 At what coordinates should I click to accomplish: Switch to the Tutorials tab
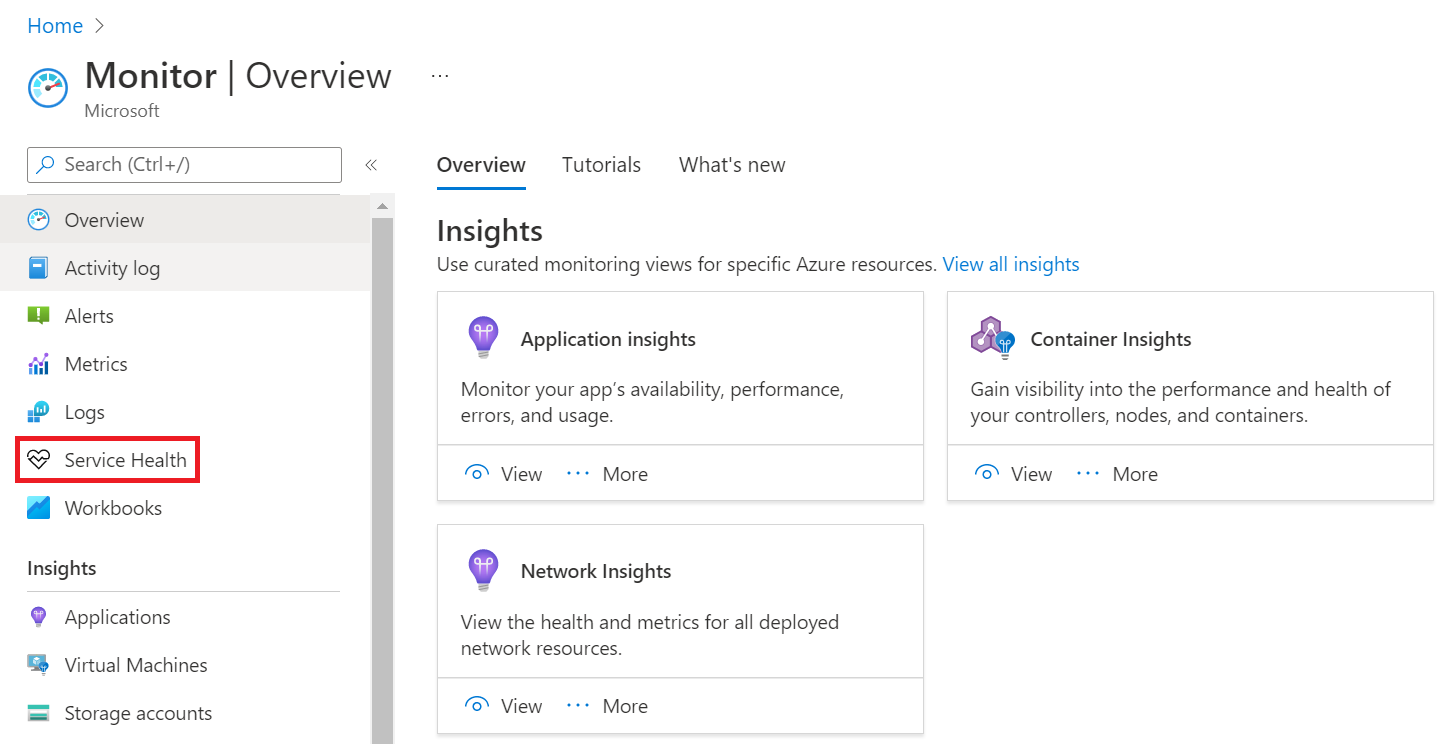[601, 165]
